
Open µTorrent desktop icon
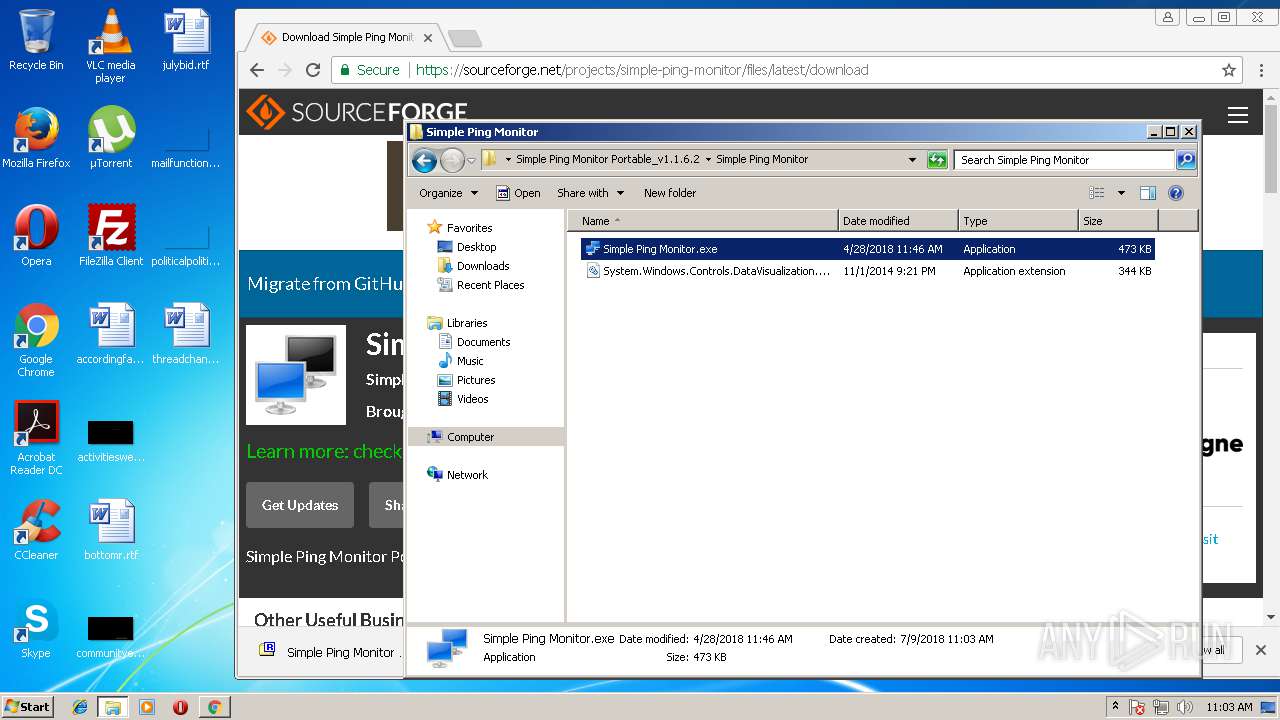click(110, 138)
